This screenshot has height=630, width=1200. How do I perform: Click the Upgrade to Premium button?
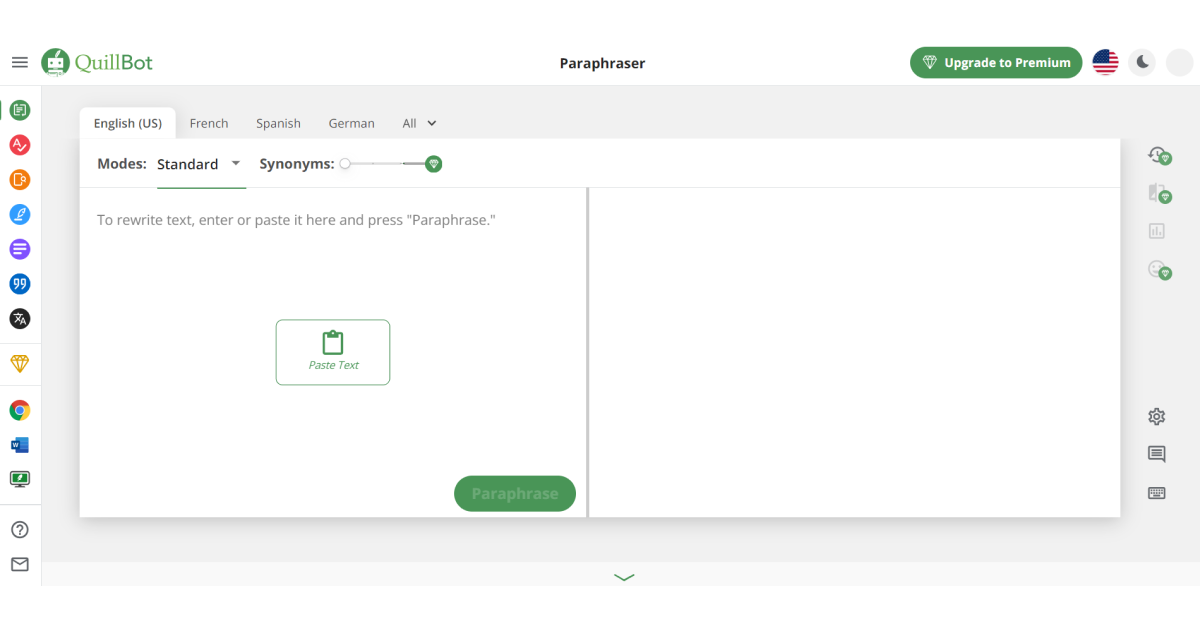[996, 62]
